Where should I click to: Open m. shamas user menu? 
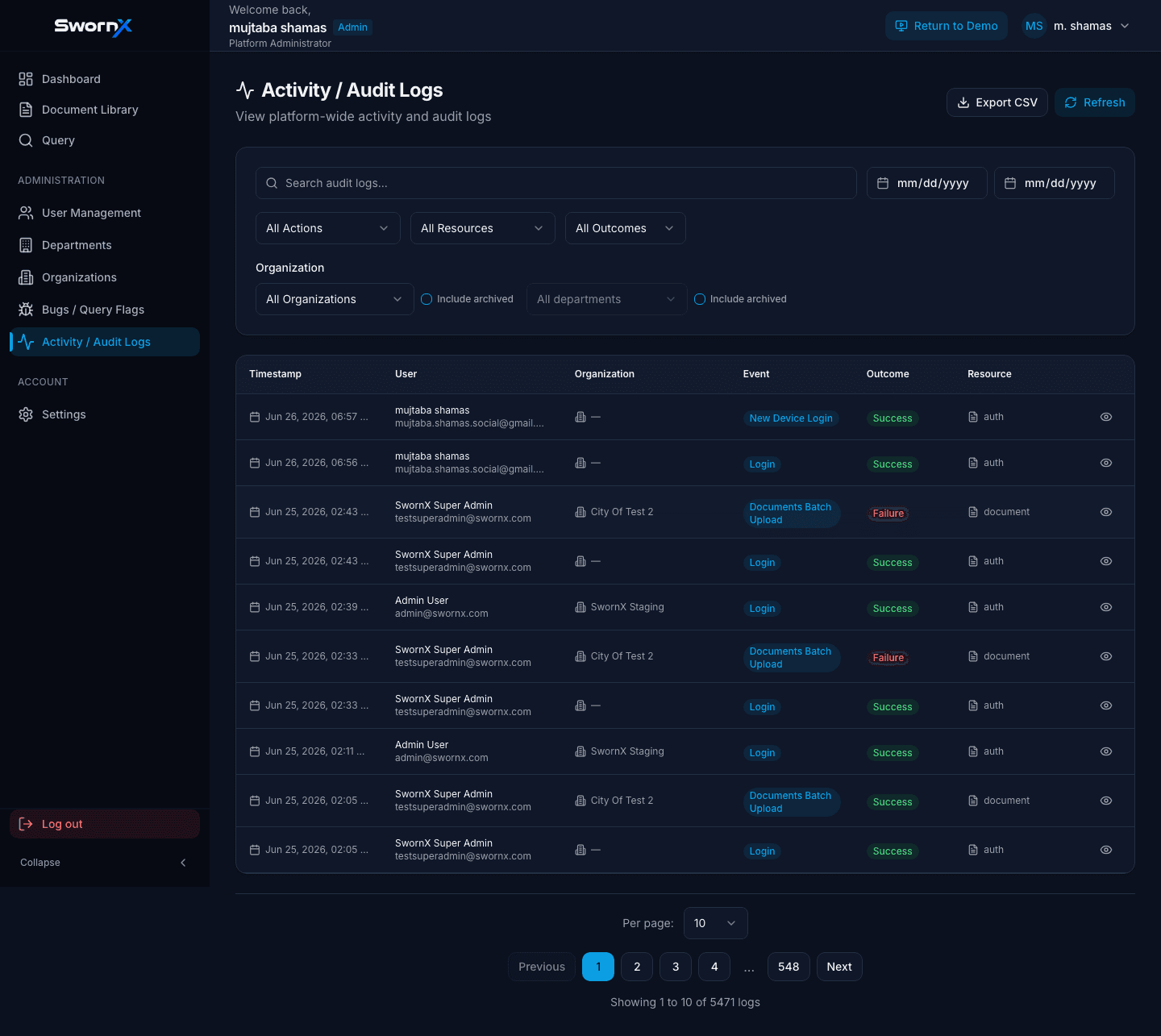coord(1077,26)
